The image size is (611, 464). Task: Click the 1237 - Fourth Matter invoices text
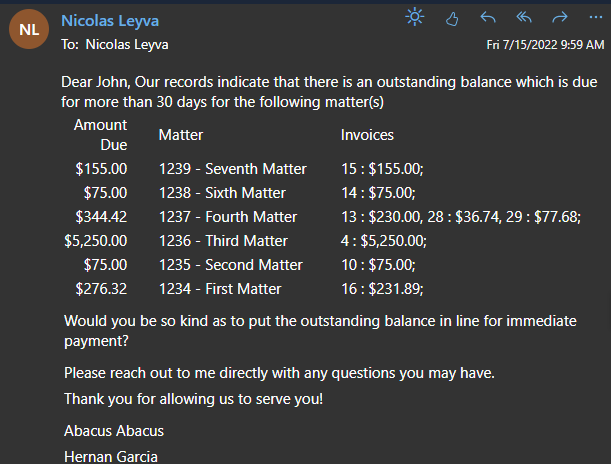460,217
